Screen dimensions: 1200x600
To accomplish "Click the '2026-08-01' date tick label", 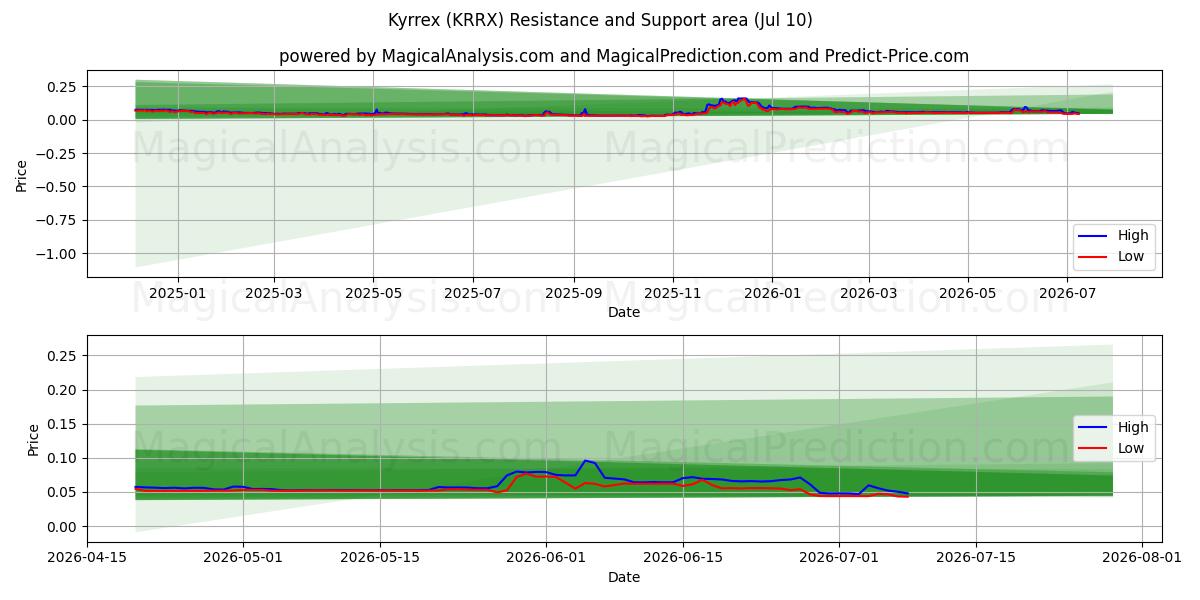I will (1142, 558).
